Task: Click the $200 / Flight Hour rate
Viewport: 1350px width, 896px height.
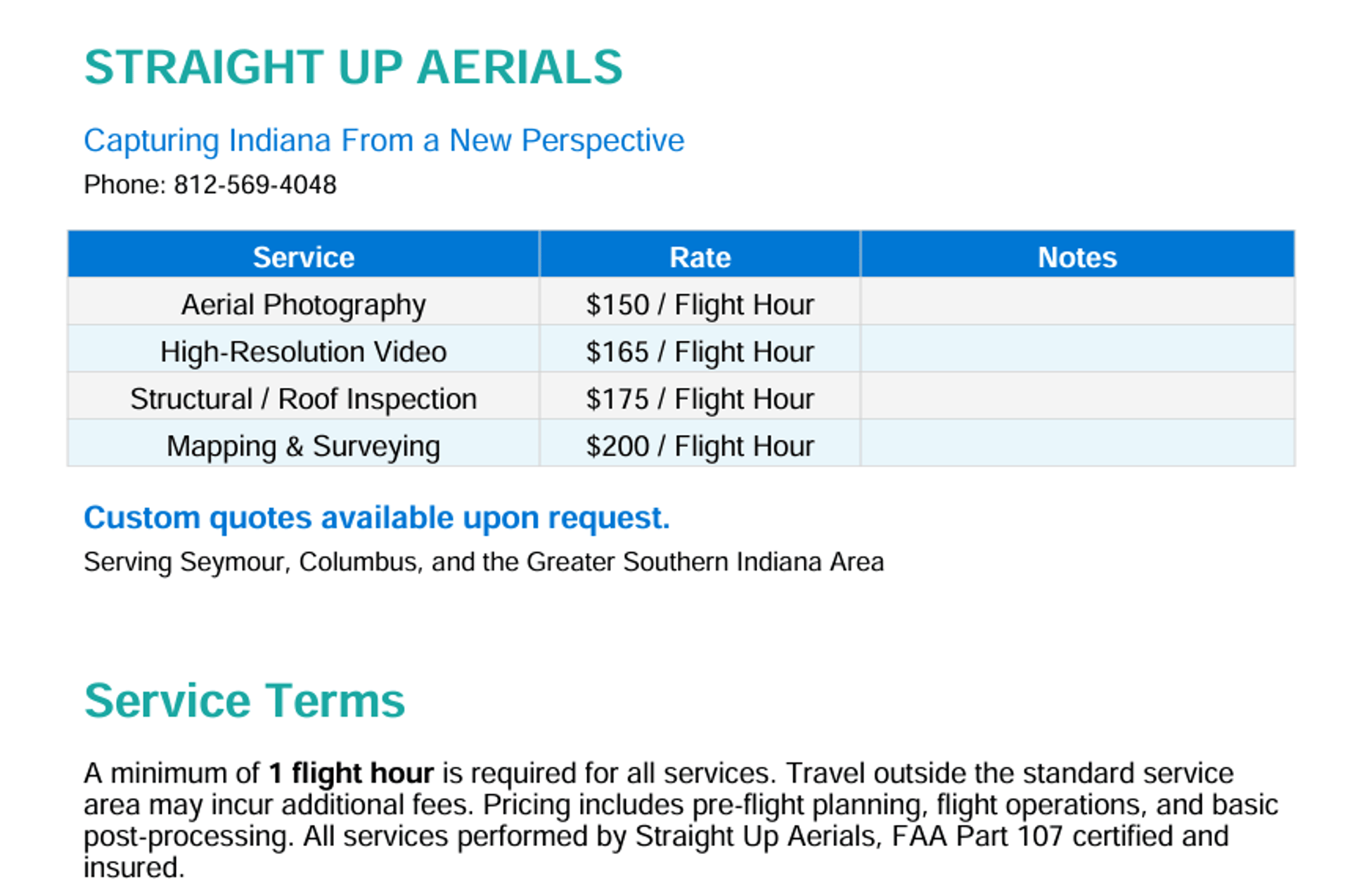Action: click(700, 446)
